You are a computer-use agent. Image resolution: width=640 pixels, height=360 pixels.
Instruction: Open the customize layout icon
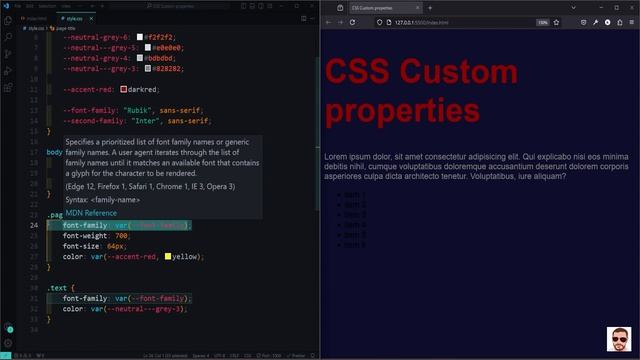pyautogui.click(x=270, y=6)
